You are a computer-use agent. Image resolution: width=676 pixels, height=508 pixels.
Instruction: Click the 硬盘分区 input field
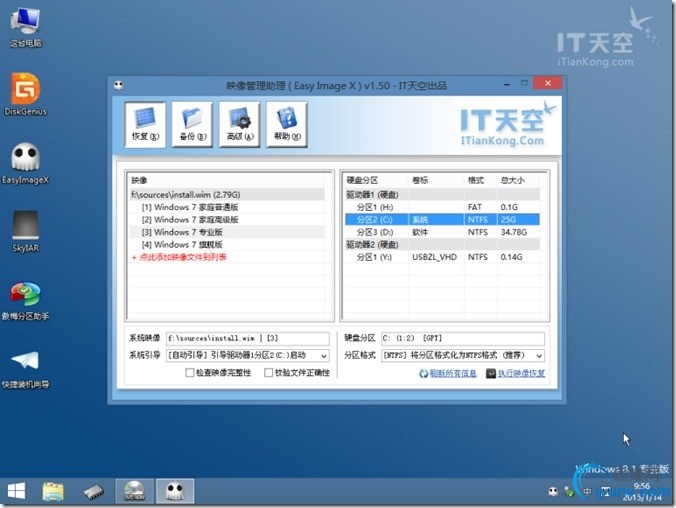(463, 339)
